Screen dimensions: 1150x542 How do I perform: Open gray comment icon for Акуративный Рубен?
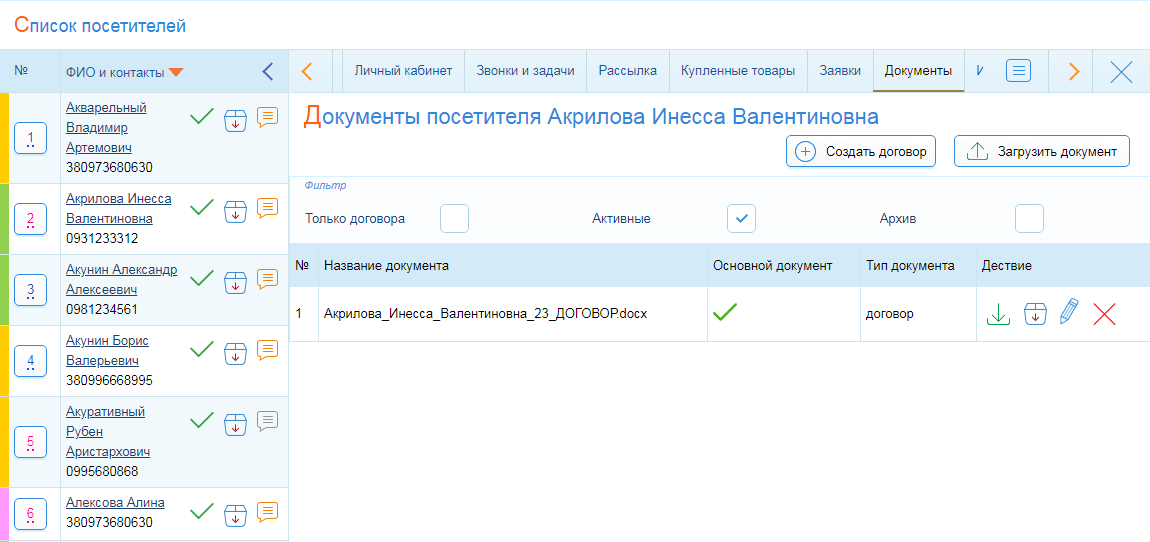267,421
